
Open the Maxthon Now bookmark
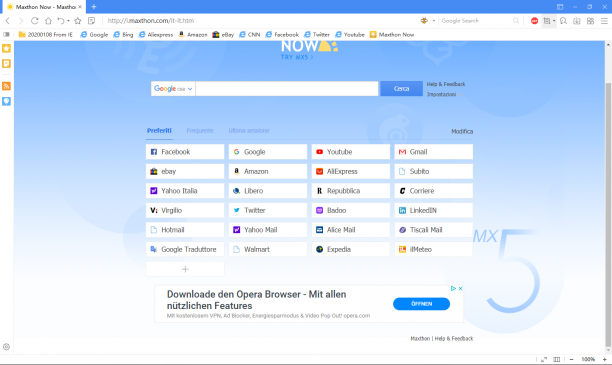point(392,35)
